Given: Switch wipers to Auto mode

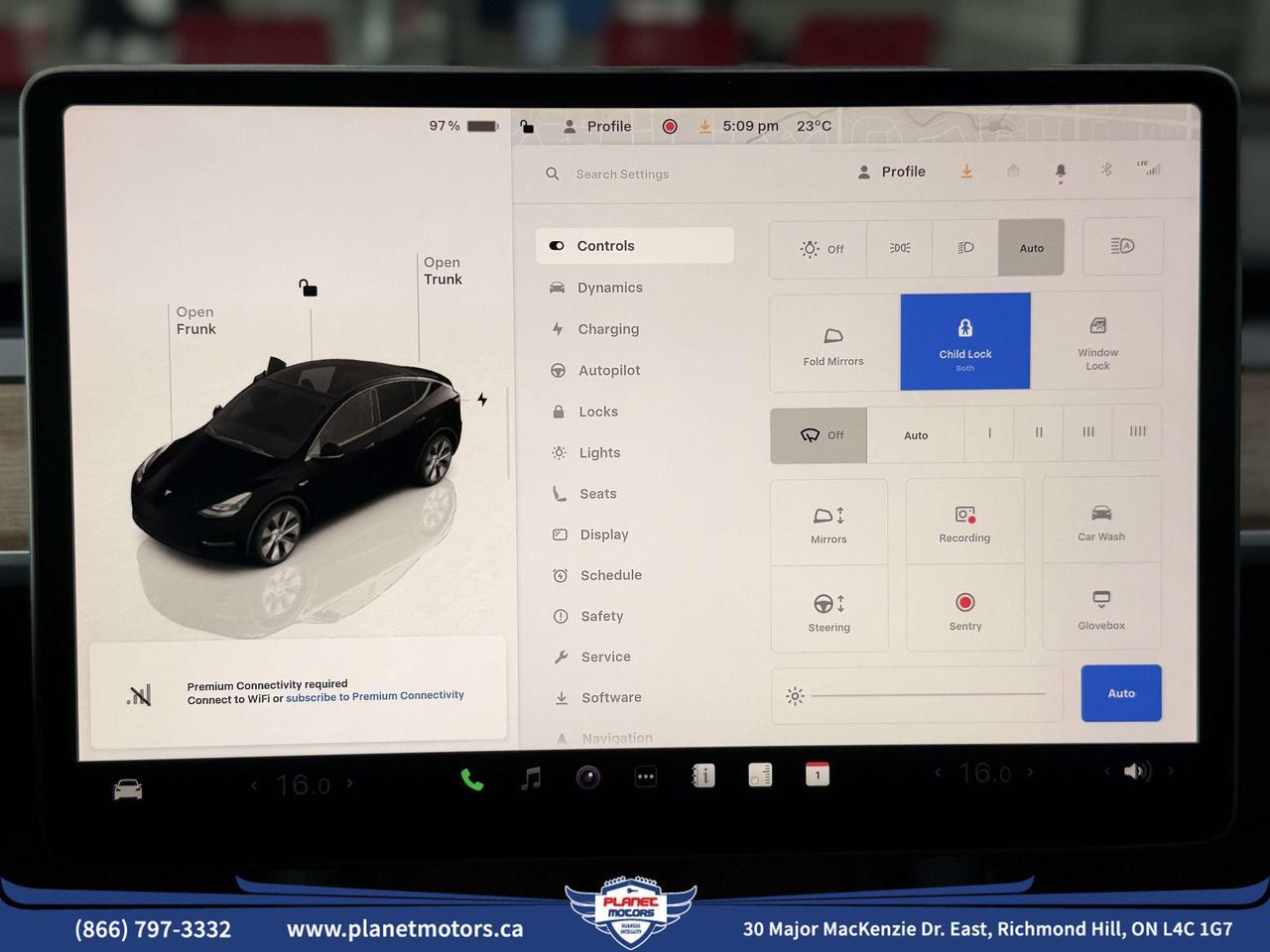Looking at the screenshot, I should coord(915,434).
